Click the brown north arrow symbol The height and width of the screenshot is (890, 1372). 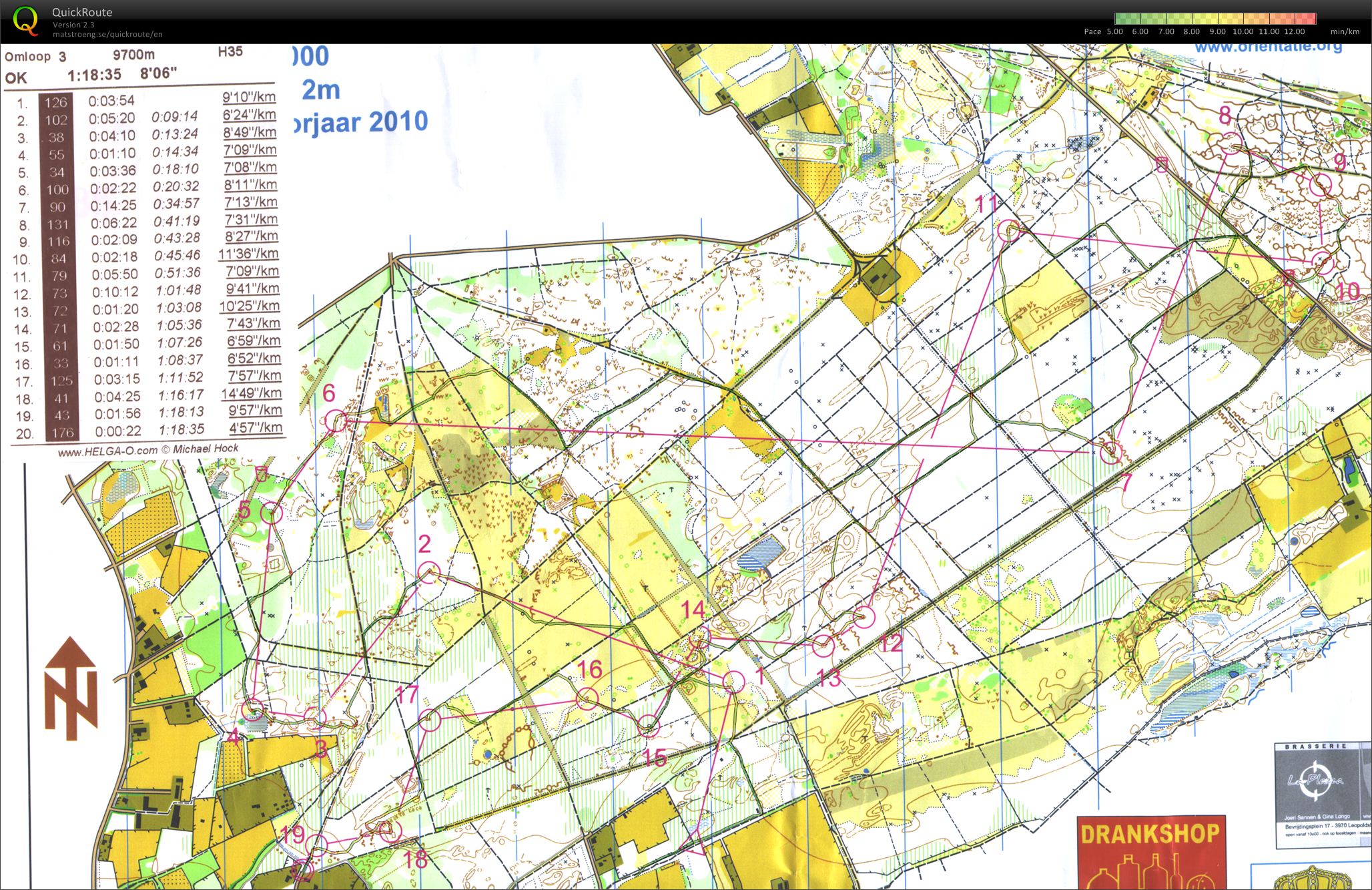[71, 688]
